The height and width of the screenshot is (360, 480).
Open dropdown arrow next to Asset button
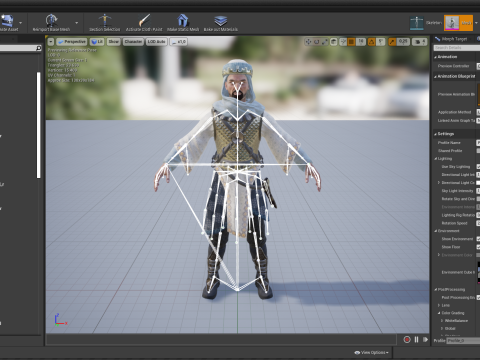(x=21, y=23)
